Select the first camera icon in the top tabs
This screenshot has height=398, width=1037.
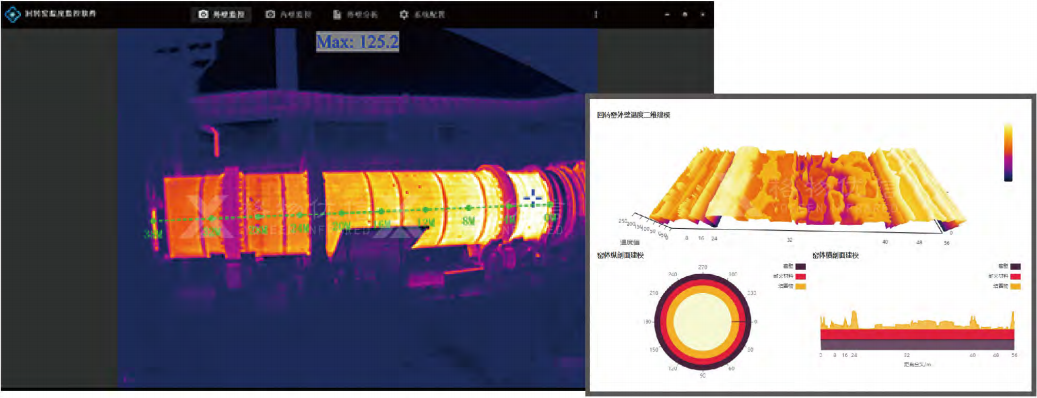click(204, 14)
